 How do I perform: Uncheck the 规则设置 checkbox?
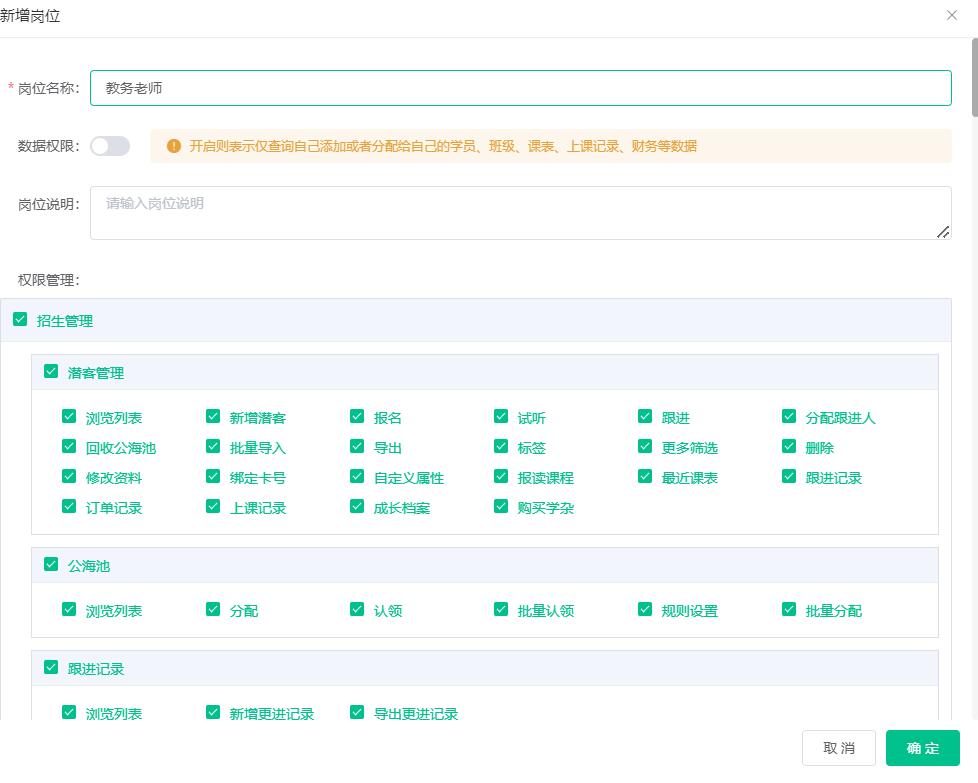tap(645, 610)
